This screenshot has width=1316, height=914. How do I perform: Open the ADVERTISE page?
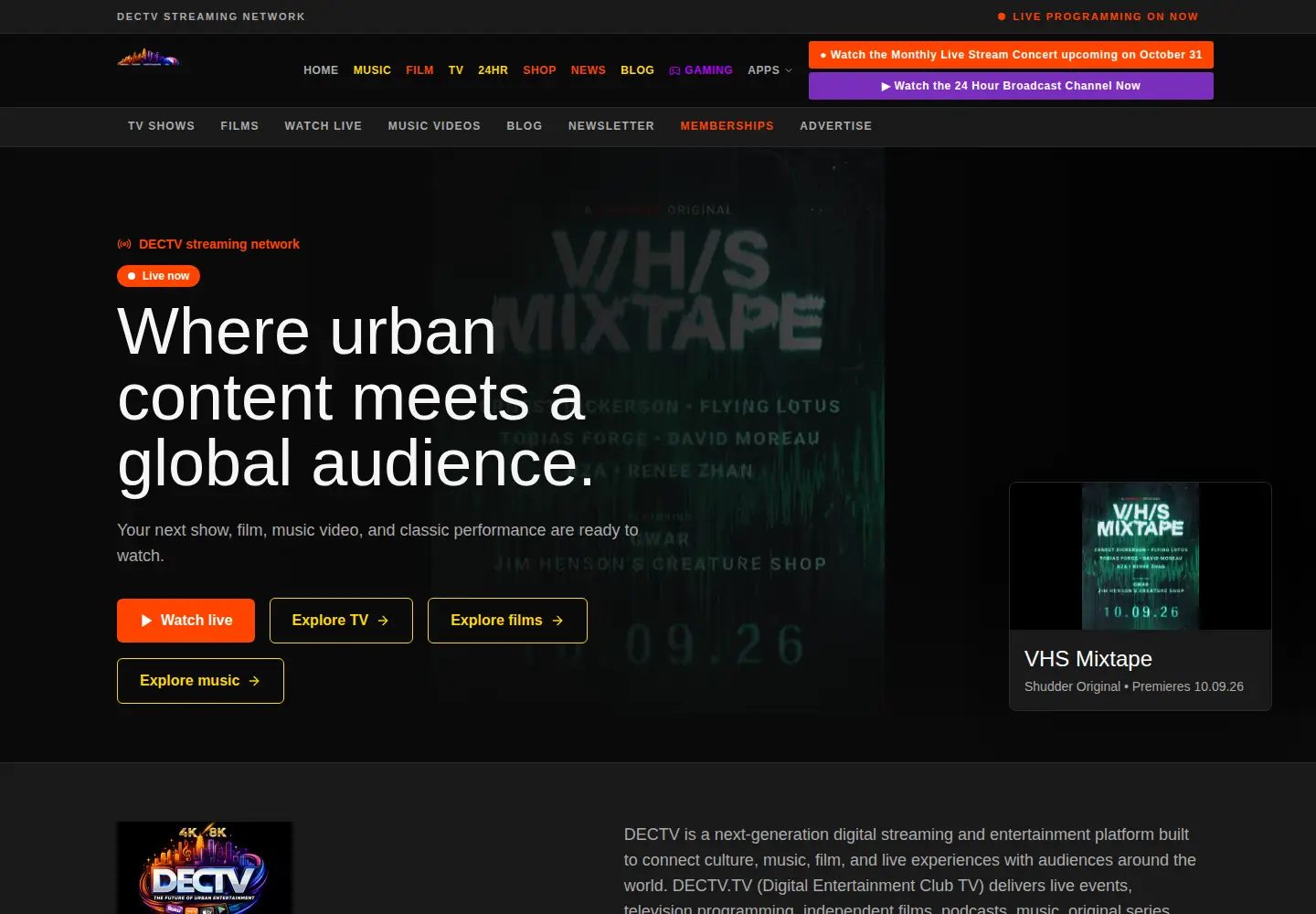(836, 126)
